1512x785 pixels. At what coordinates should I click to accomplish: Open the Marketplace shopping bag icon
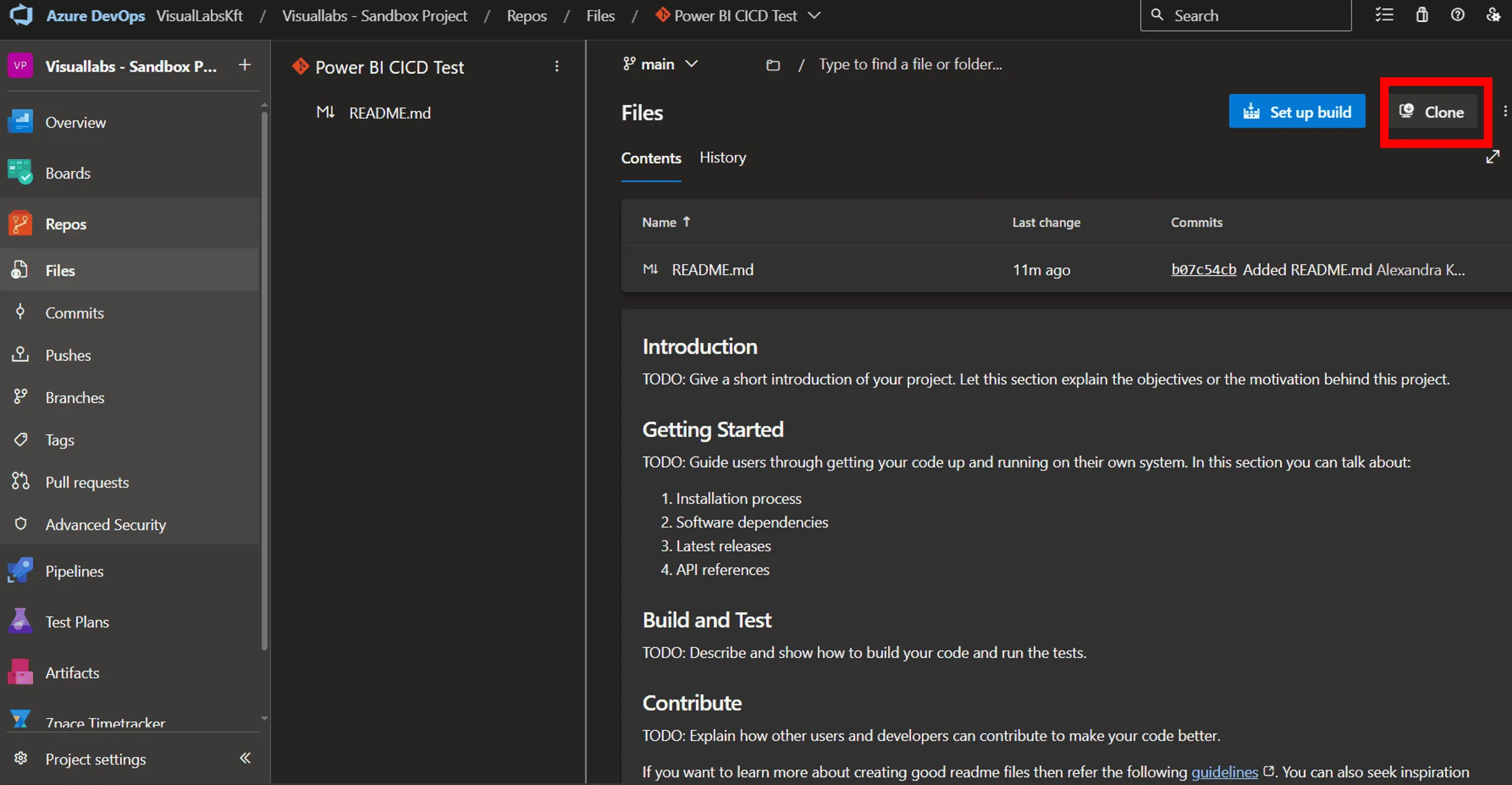point(1422,15)
